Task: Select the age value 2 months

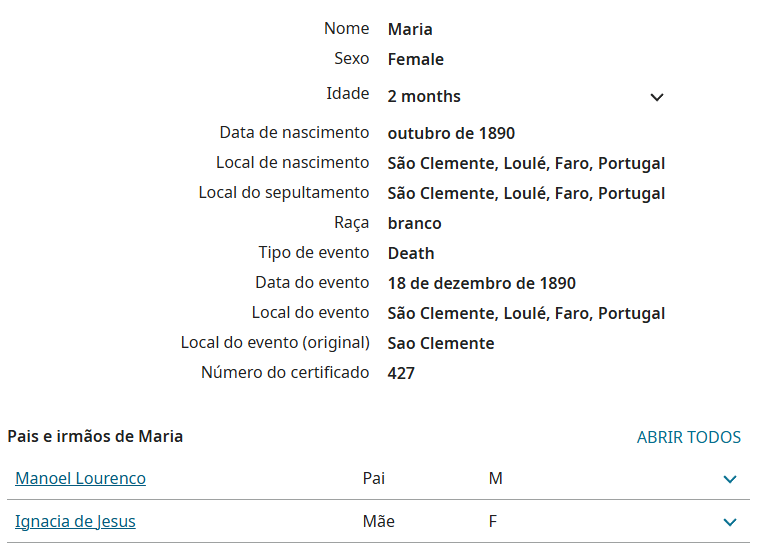Action: click(424, 96)
